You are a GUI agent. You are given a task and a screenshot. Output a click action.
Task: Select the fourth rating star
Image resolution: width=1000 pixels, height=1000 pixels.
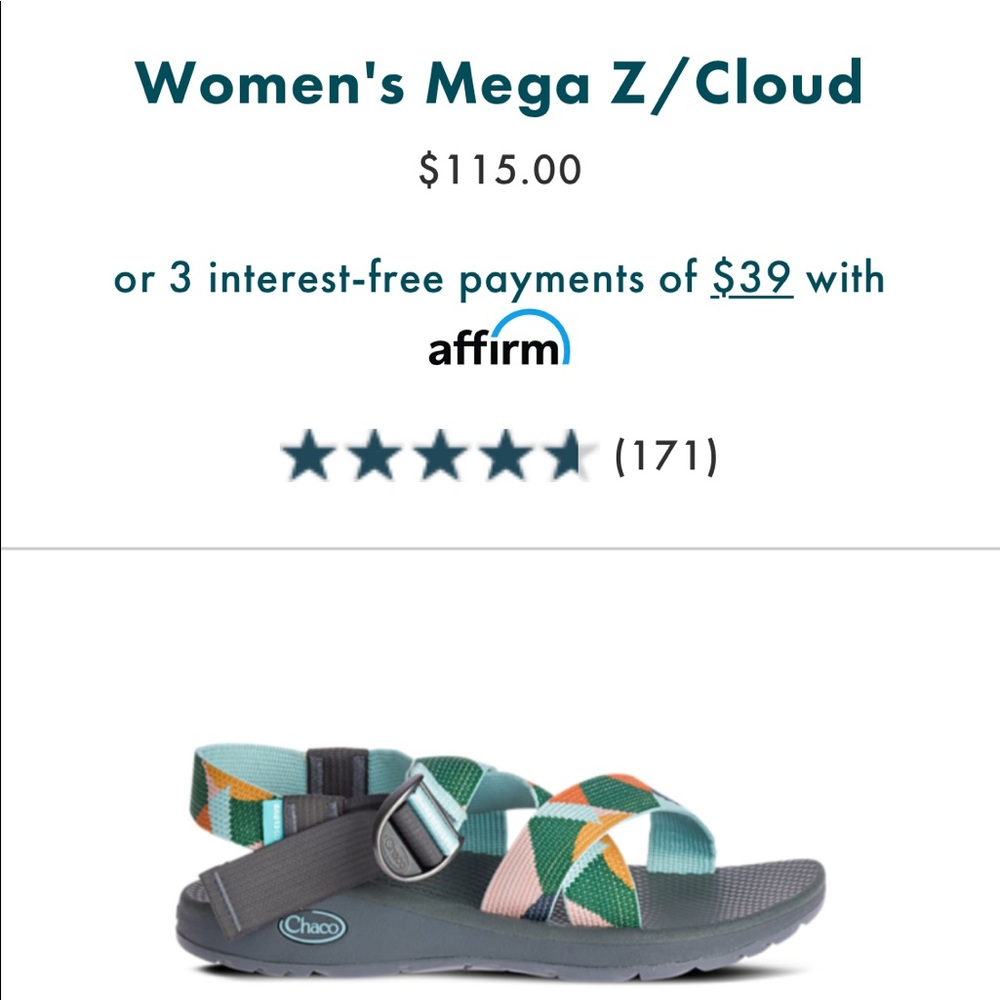[505, 455]
